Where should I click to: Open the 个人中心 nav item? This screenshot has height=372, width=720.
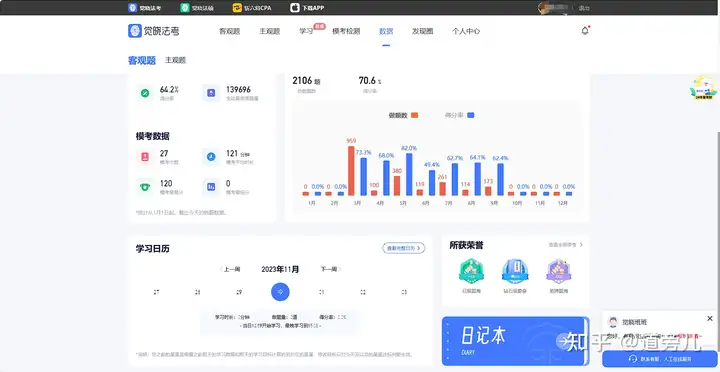point(466,31)
